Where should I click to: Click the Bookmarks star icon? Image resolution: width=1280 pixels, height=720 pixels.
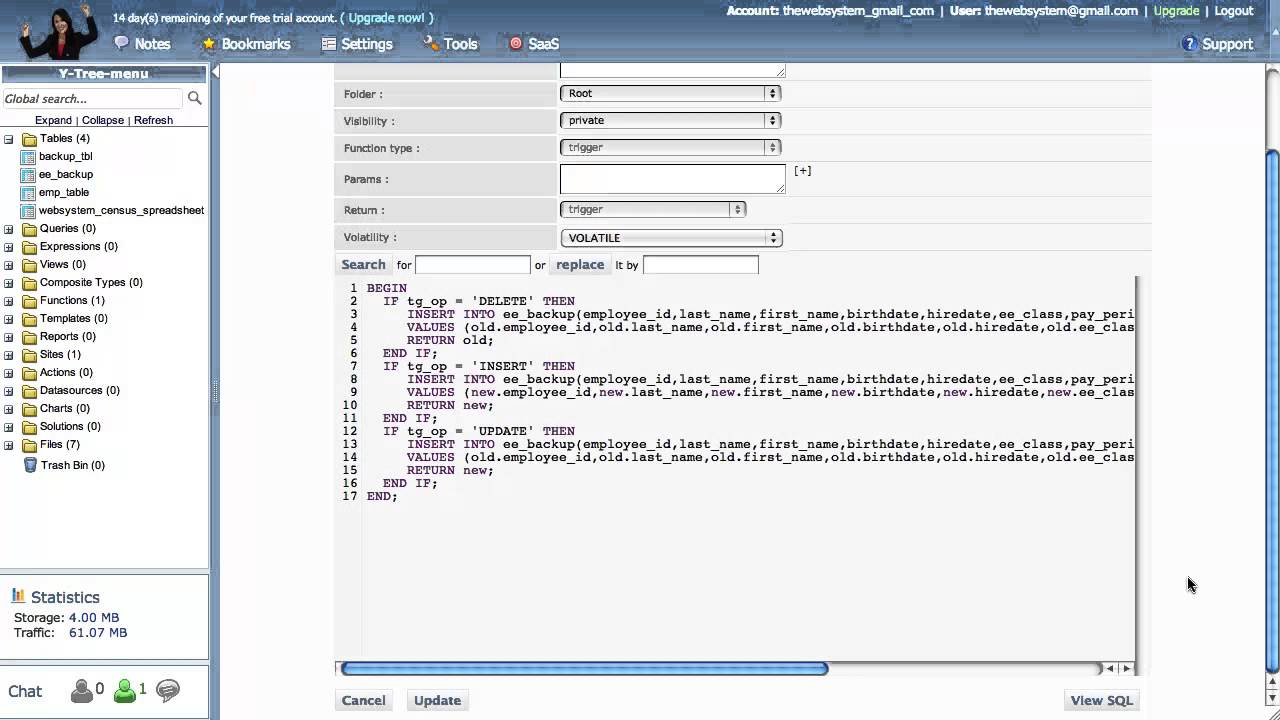[209, 43]
